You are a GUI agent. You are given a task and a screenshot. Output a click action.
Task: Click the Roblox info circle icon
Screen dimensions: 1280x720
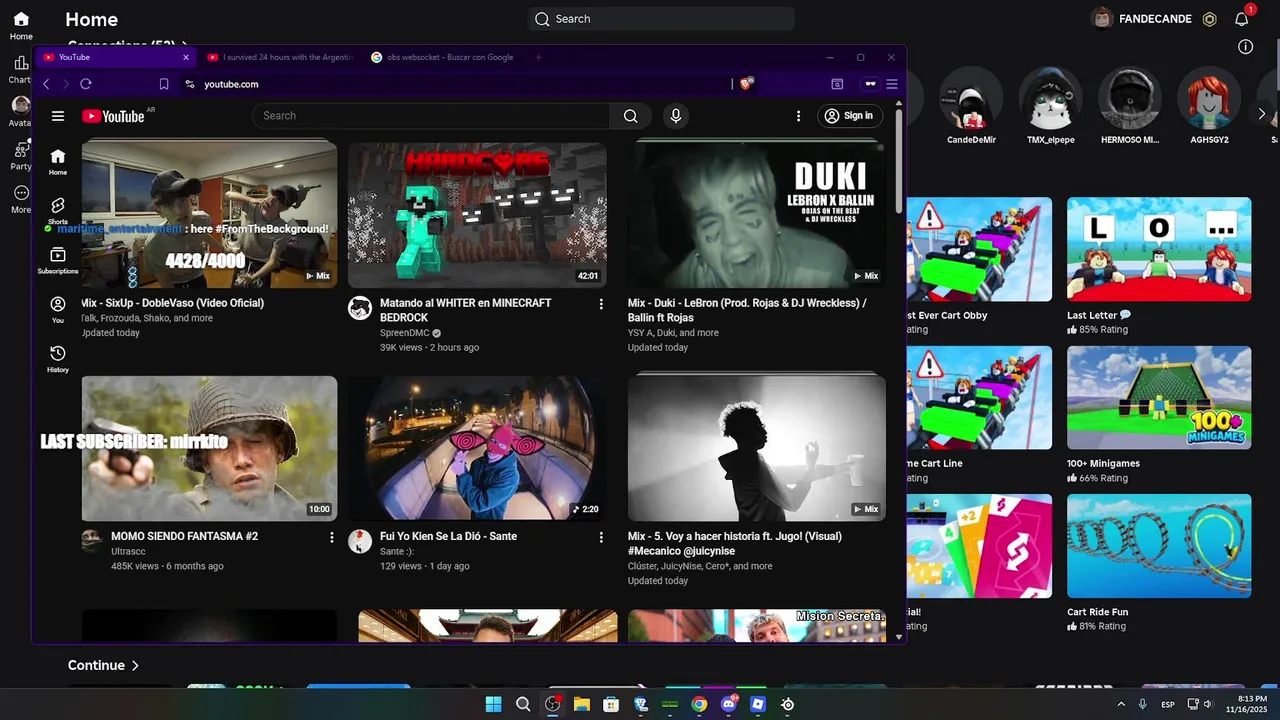pyautogui.click(x=1245, y=47)
